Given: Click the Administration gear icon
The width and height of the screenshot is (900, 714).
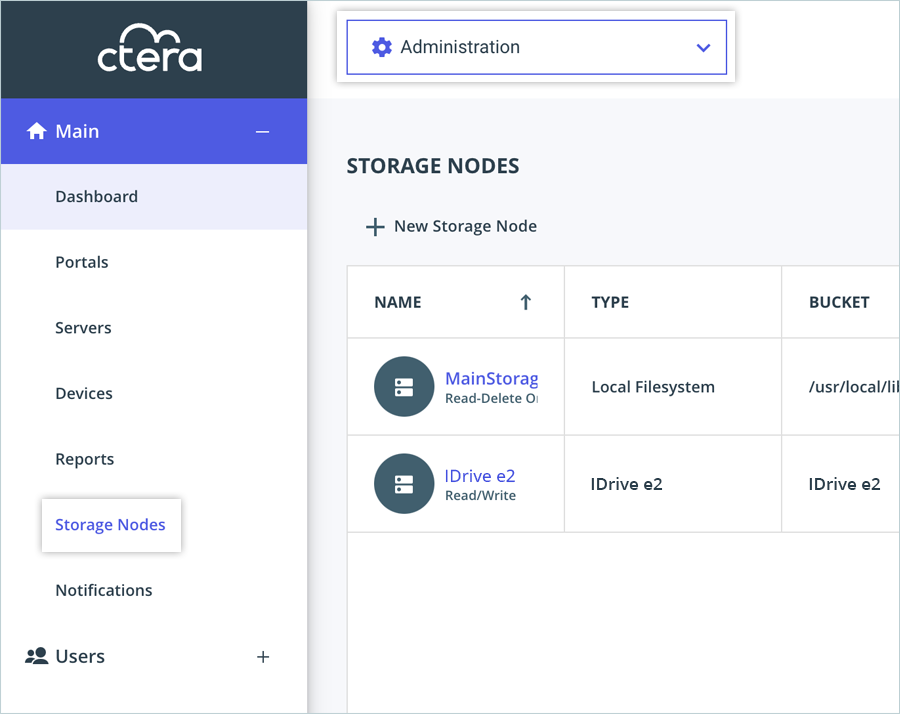Looking at the screenshot, I should tap(381, 47).
